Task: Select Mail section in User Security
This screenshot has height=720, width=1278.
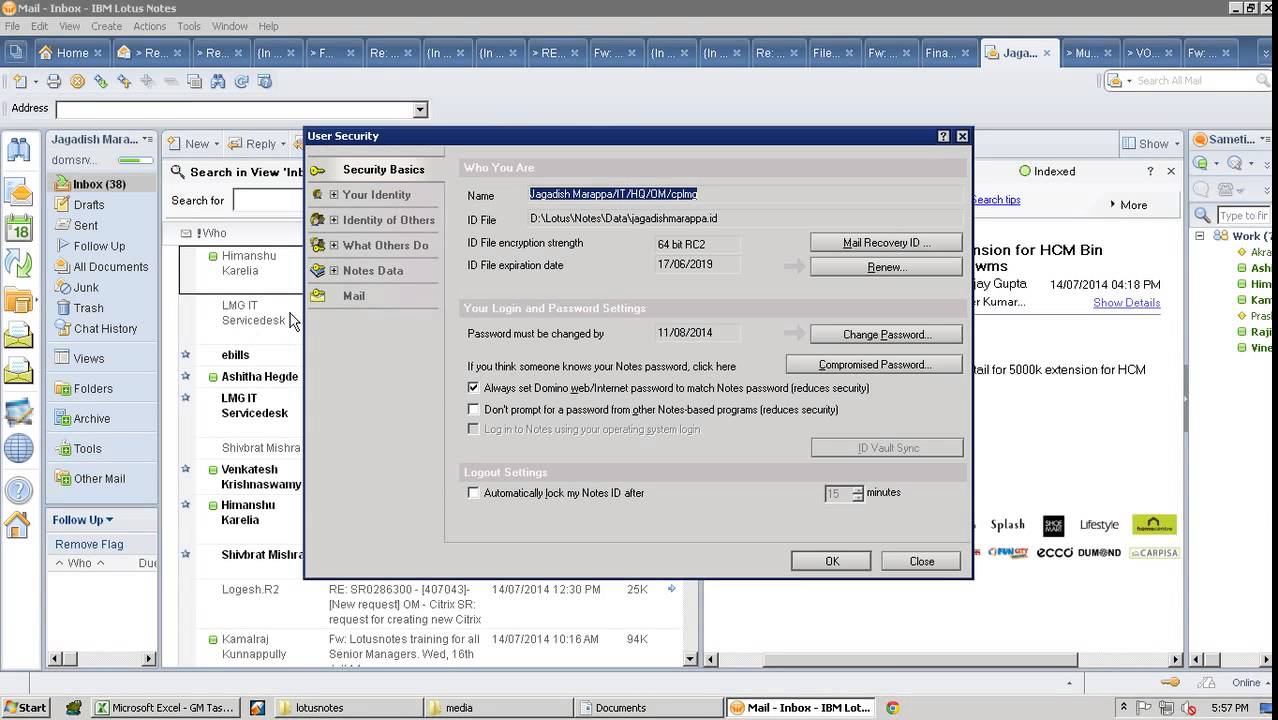Action: (353, 296)
